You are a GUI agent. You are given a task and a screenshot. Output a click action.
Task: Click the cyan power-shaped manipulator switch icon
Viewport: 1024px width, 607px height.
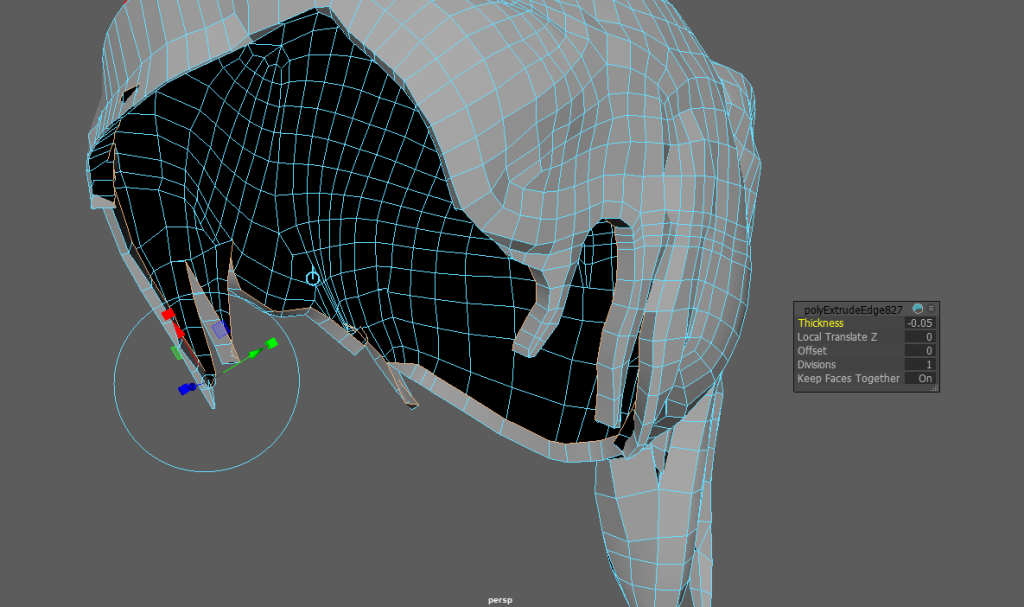click(x=313, y=277)
